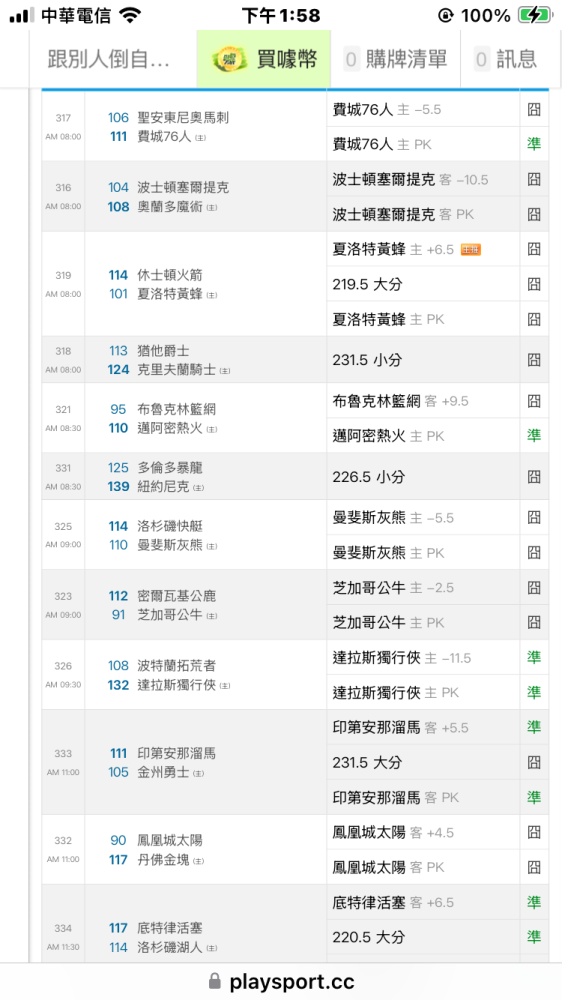Select 布魯克林籃網 客 +9.5 pick
The width and height of the screenshot is (562, 1000).
click(x=424, y=401)
